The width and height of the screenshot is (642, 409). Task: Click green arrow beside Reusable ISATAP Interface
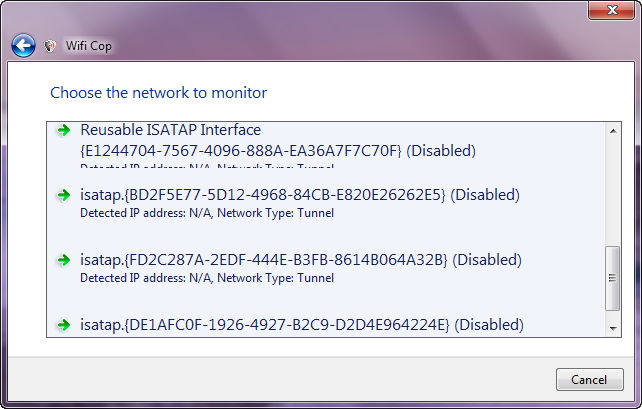click(x=63, y=130)
